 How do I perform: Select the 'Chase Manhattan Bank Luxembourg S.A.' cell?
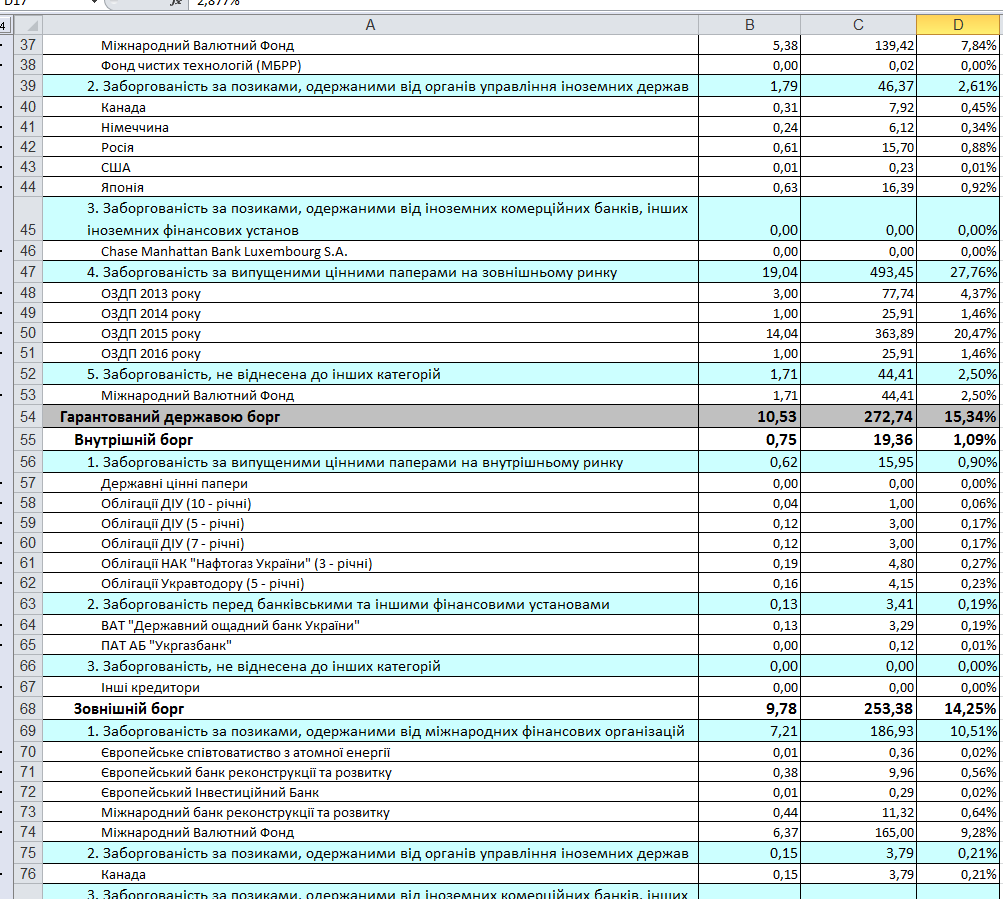point(224,252)
